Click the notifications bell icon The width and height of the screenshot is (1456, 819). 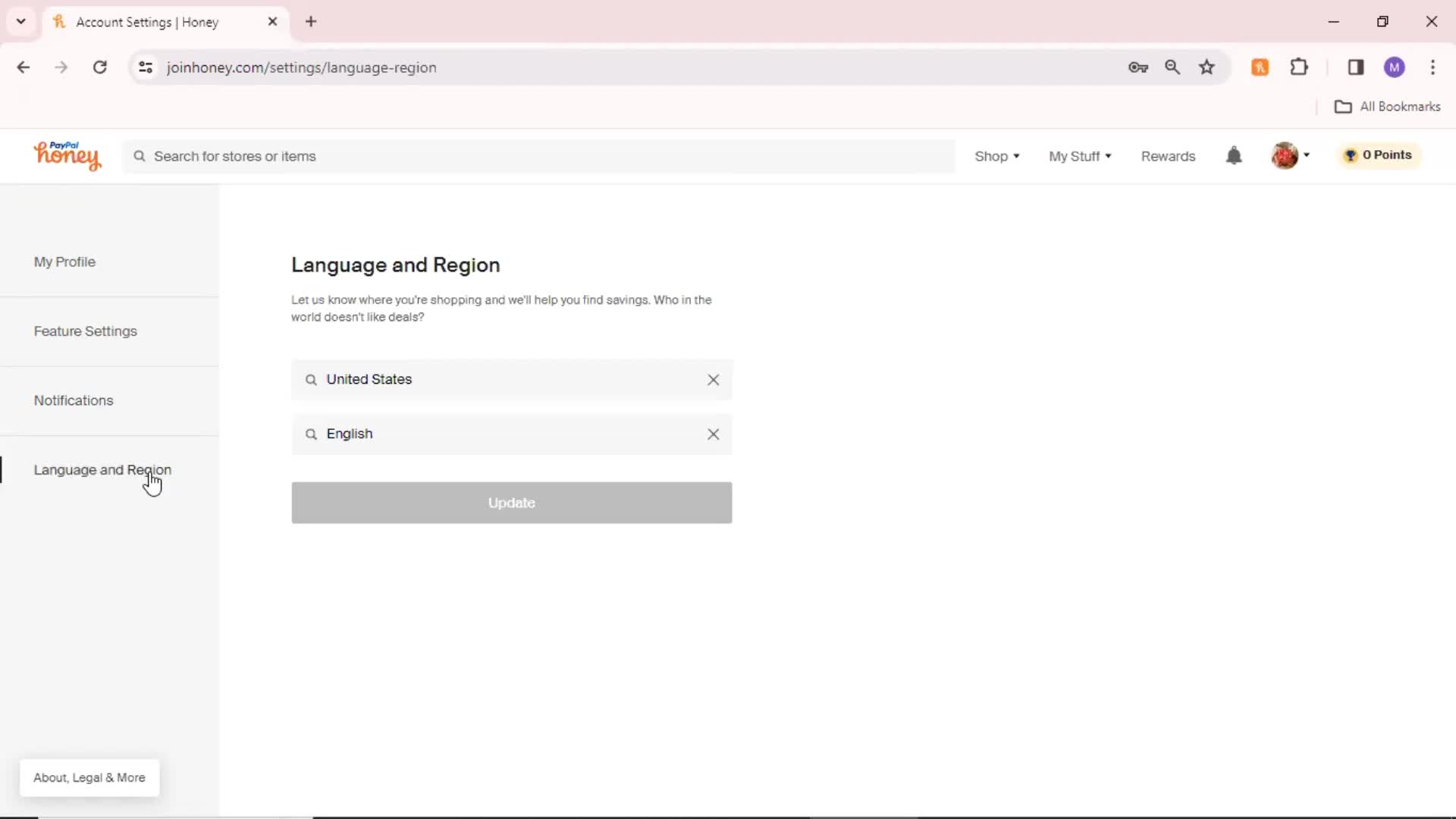pyautogui.click(x=1234, y=156)
